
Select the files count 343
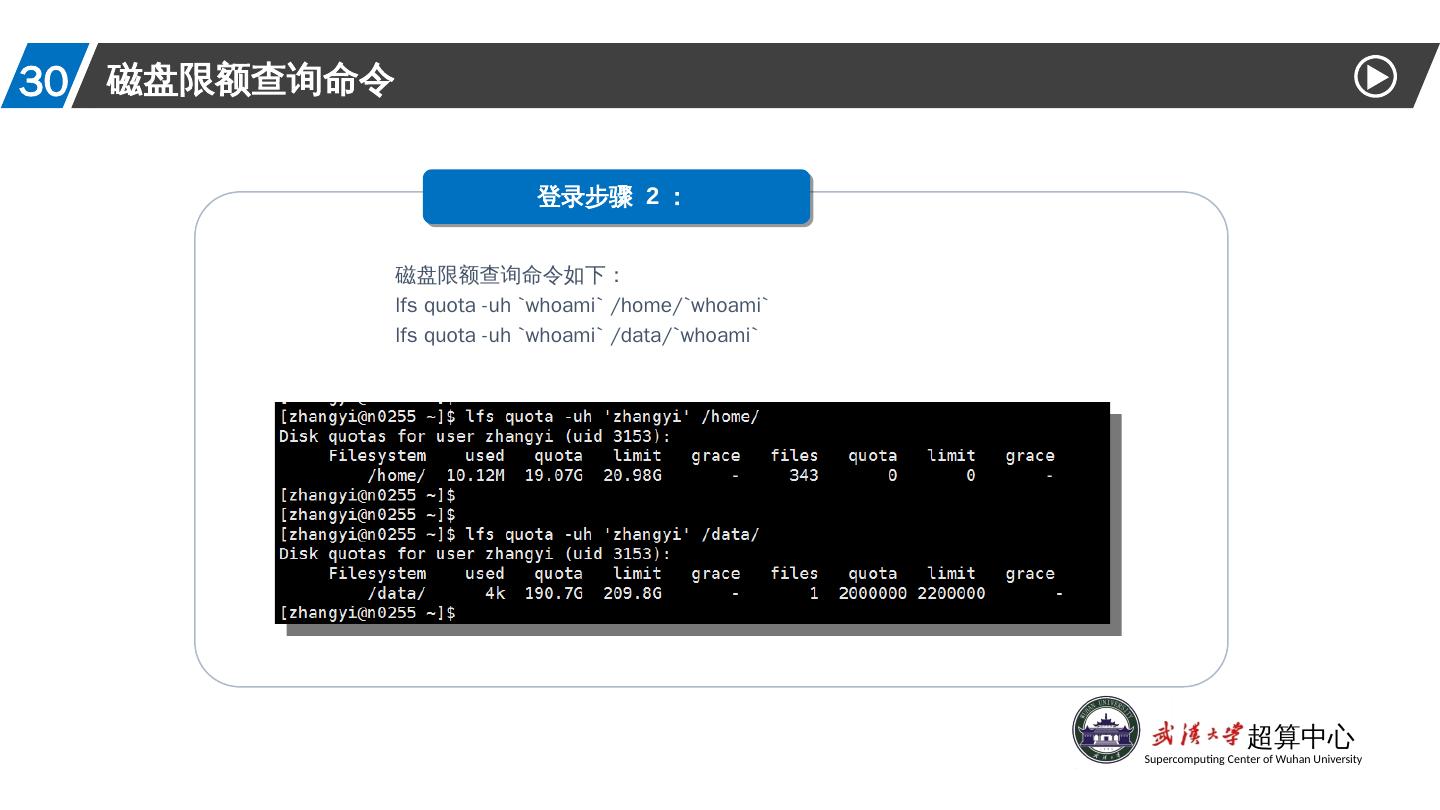pyautogui.click(x=804, y=475)
